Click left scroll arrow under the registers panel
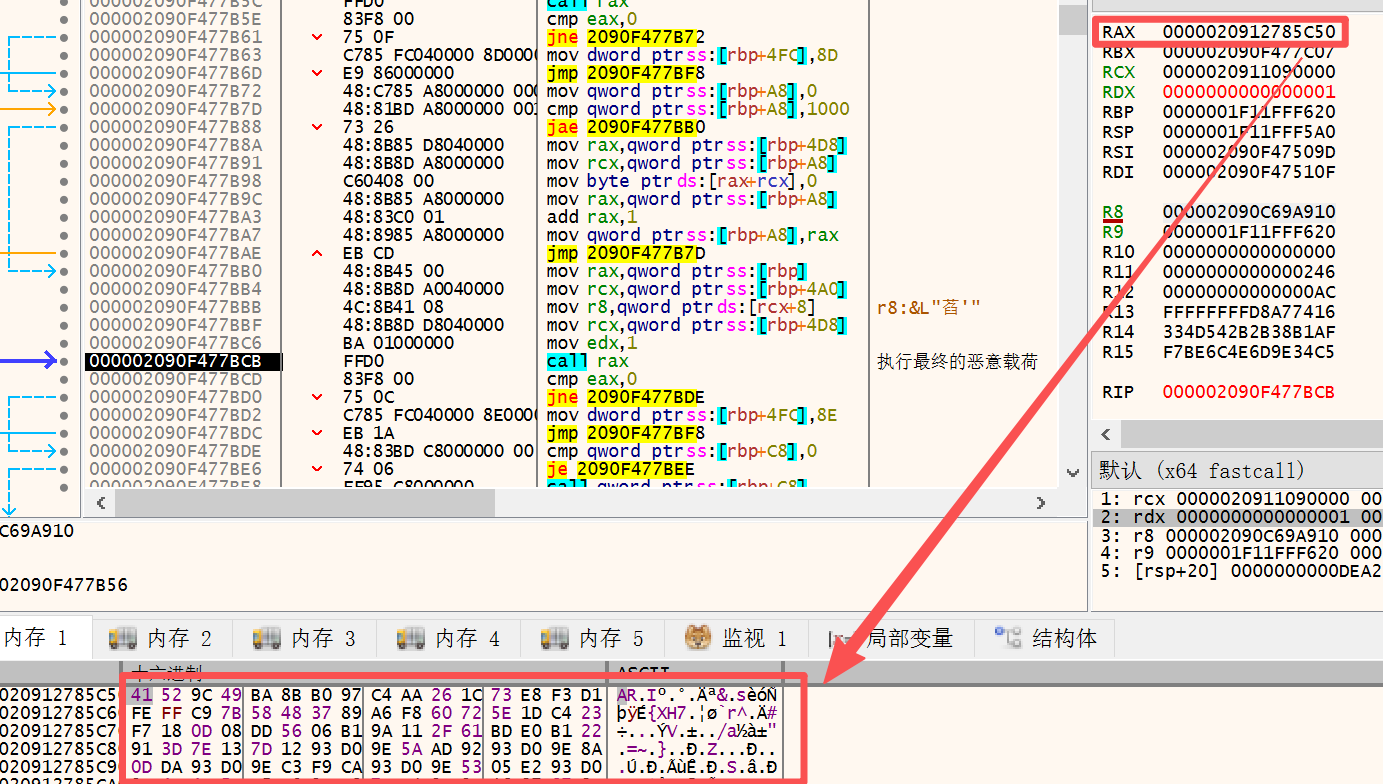The width and height of the screenshot is (1383, 784). coord(1106,434)
